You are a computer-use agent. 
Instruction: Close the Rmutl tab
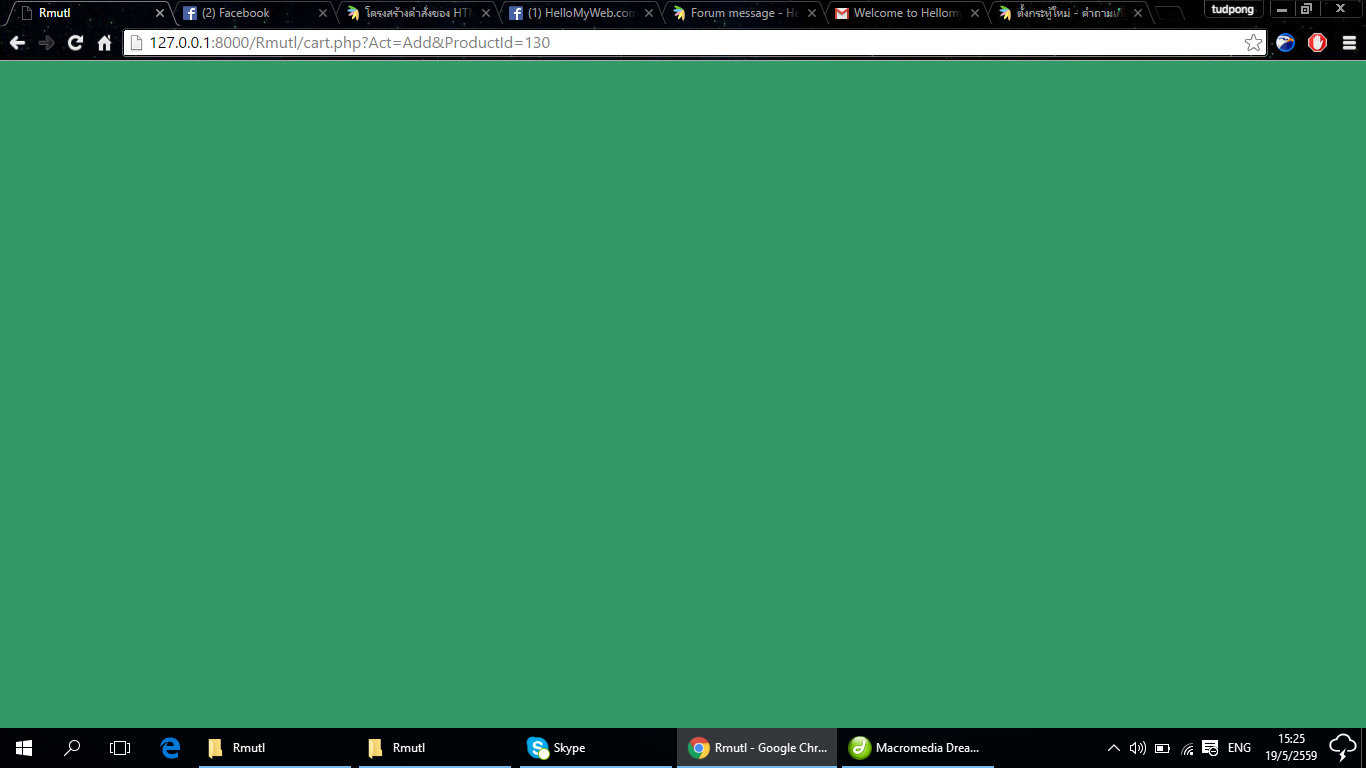159,13
